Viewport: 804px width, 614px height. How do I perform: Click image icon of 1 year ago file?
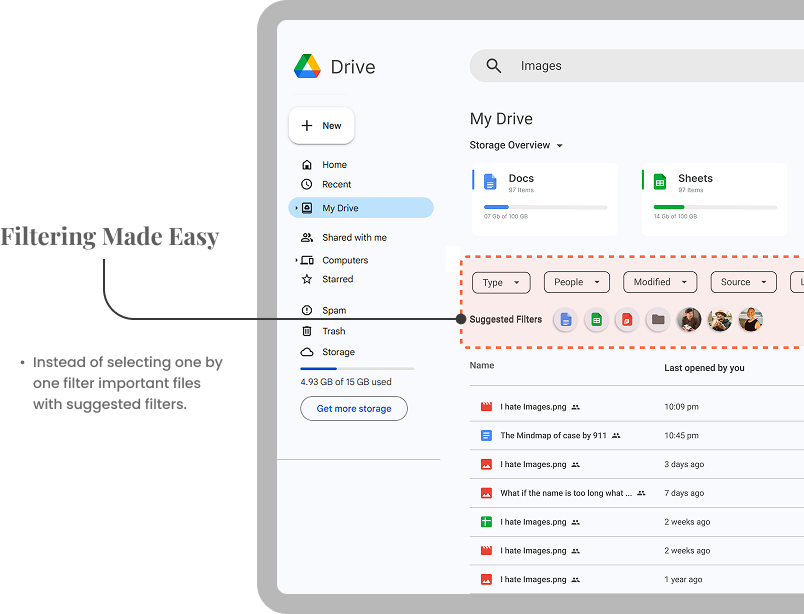486,580
